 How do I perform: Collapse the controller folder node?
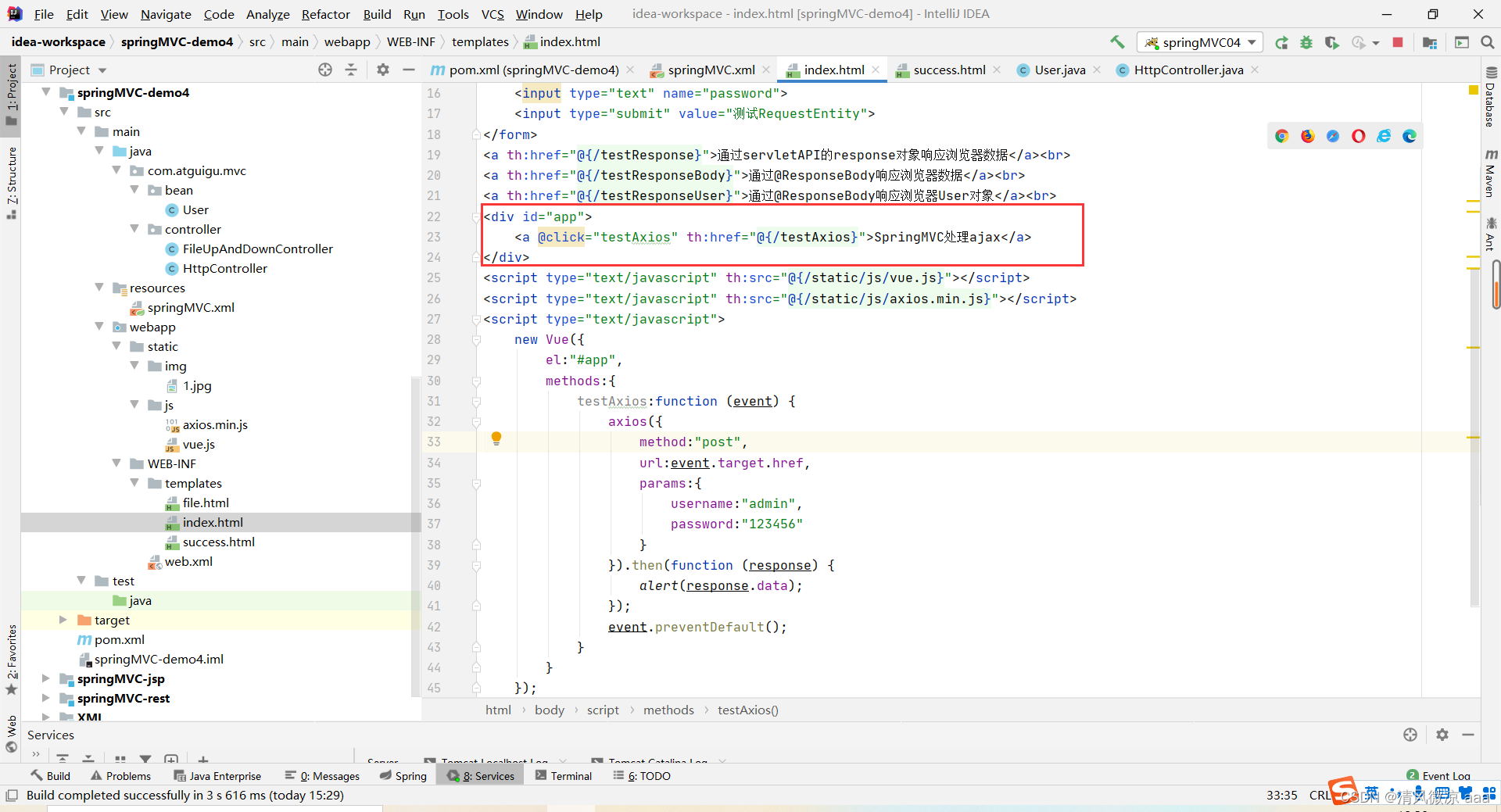[x=134, y=229]
